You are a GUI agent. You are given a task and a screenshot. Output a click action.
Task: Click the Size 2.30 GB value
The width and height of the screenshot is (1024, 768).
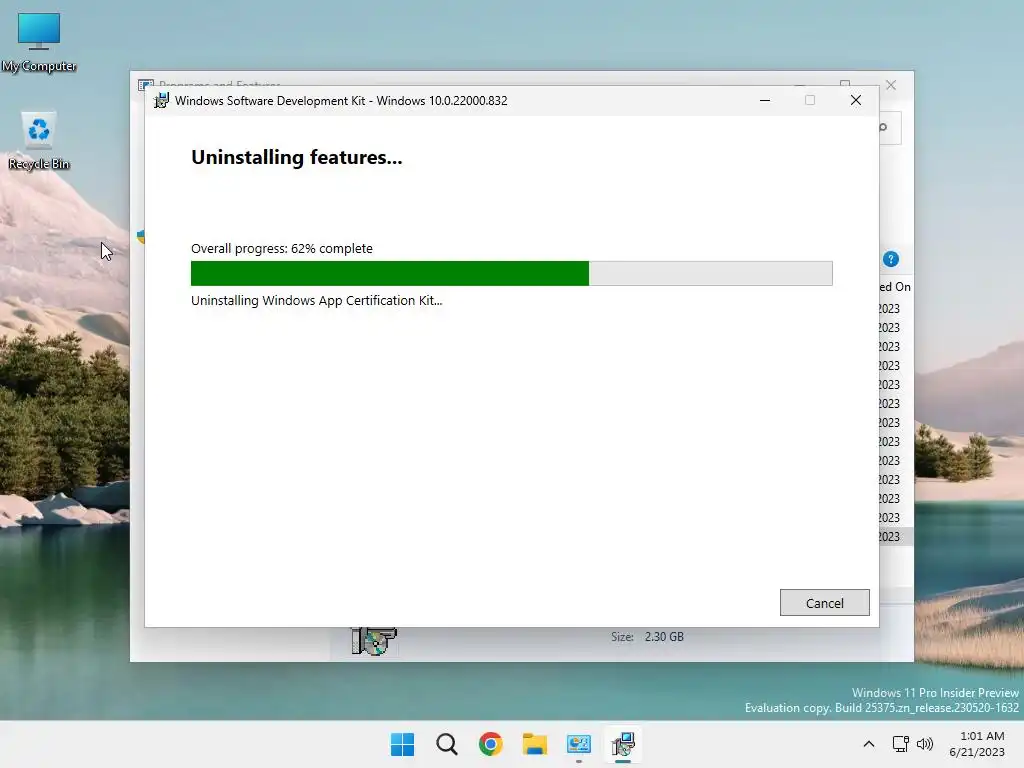[664, 637]
